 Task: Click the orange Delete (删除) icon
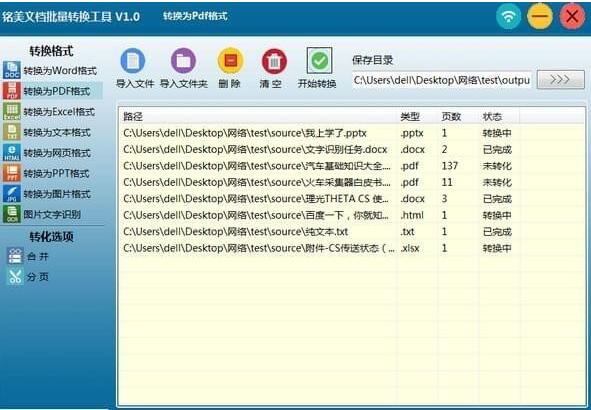pos(230,61)
